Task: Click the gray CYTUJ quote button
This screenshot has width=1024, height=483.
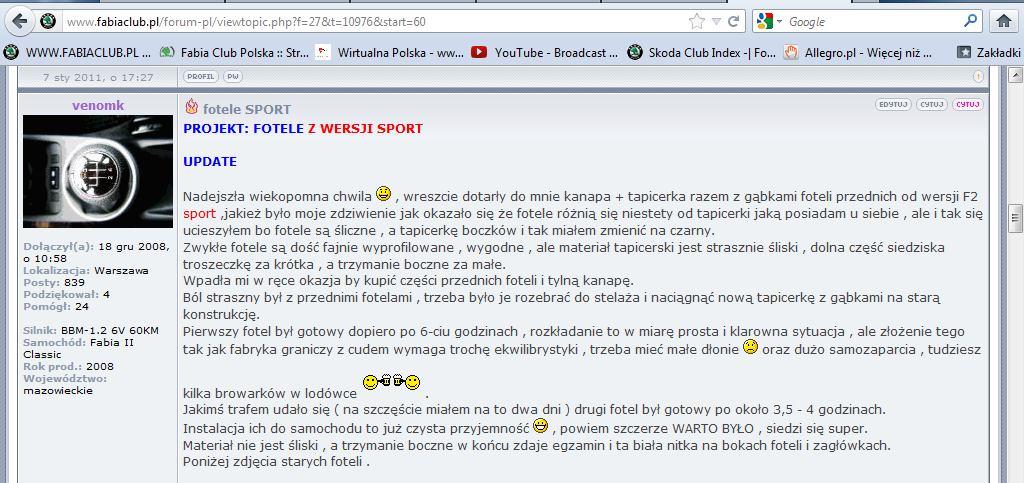Action: 931,104
